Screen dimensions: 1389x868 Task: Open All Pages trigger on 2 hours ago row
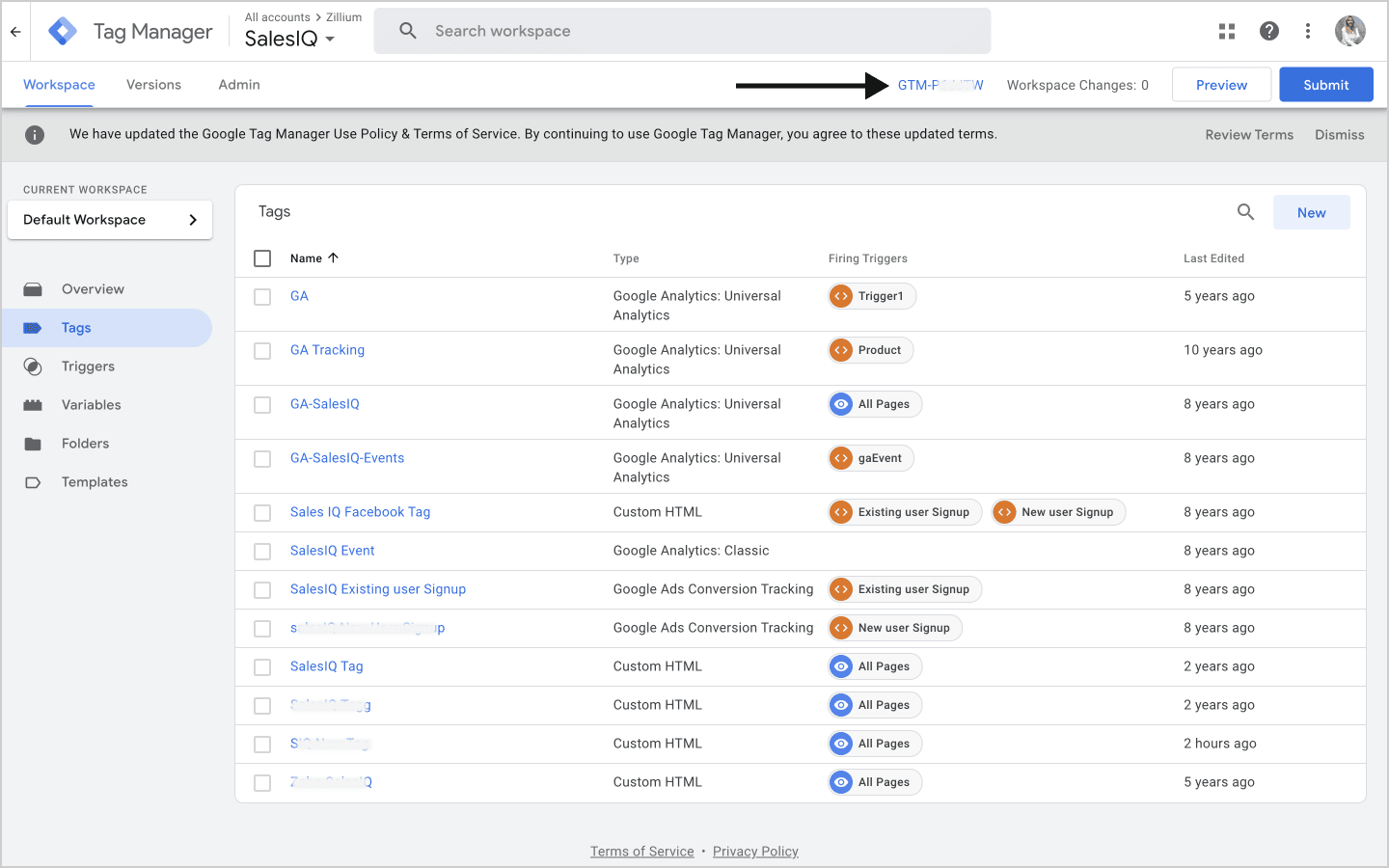(x=875, y=744)
